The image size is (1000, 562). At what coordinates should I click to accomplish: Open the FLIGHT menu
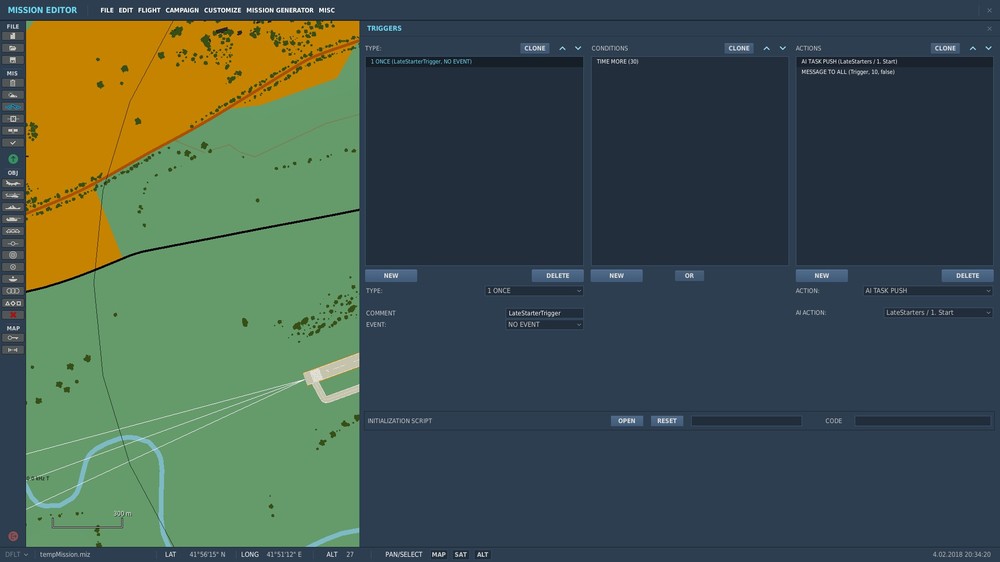click(x=149, y=10)
